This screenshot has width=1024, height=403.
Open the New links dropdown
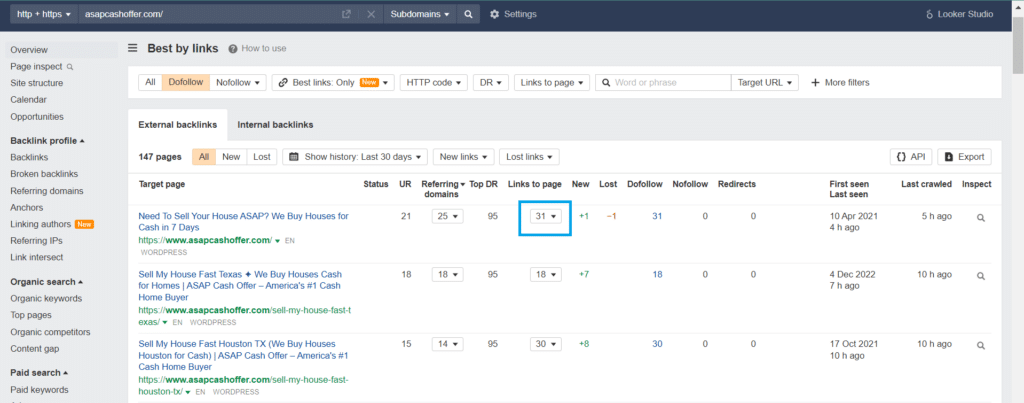point(464,157)
